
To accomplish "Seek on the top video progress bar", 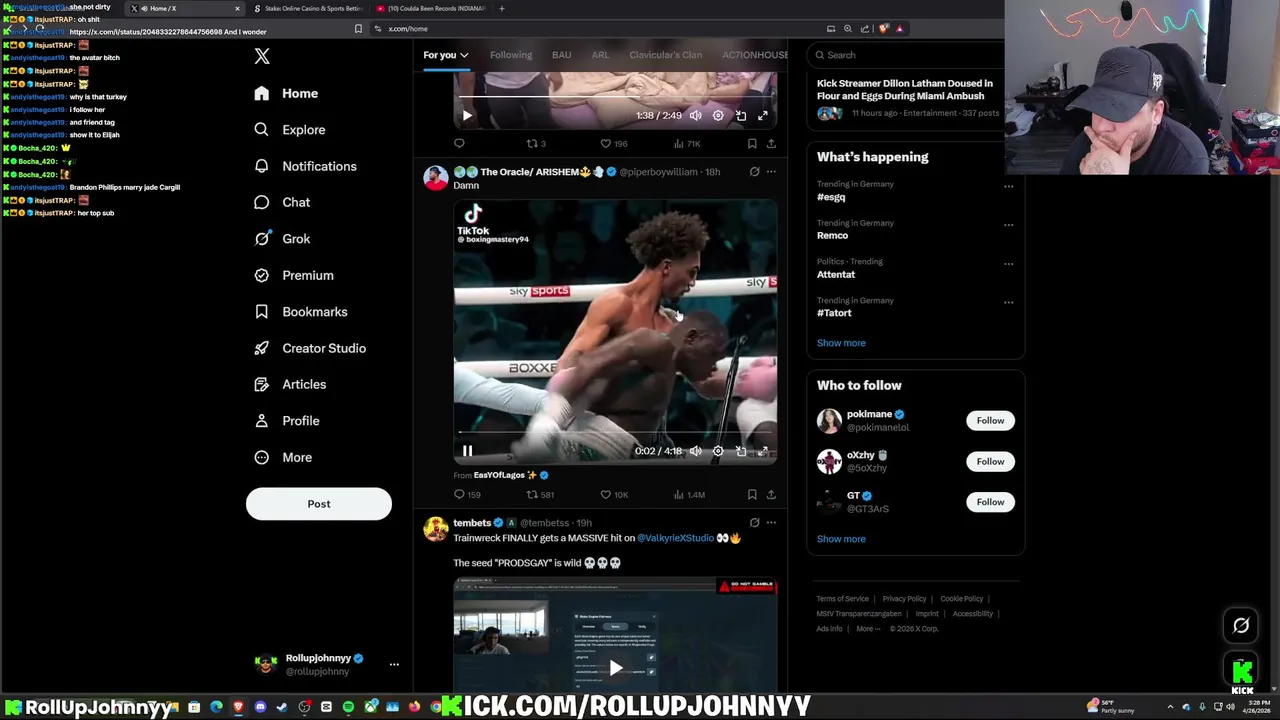I will tap(615, 98).
